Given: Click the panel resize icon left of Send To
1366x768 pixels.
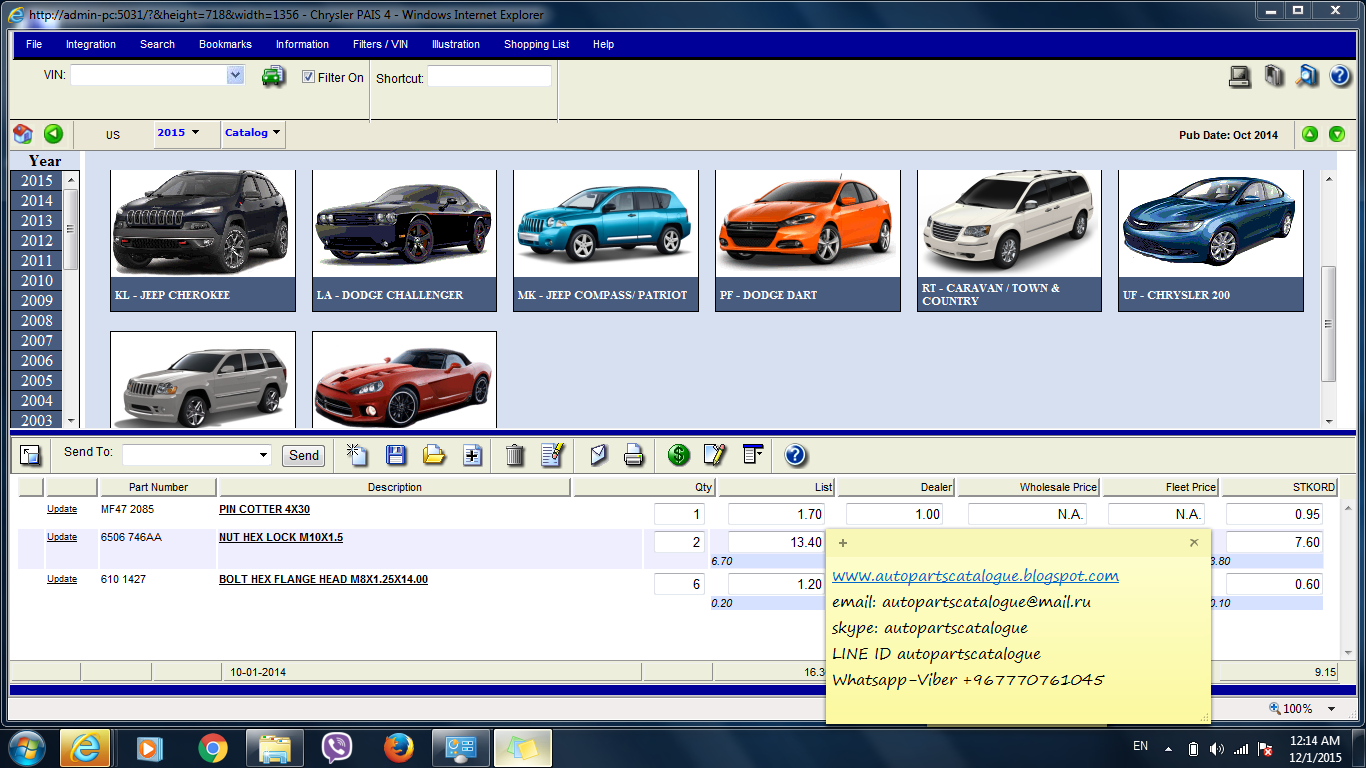Looking at the screenshot, I should [x=30, y=455].
